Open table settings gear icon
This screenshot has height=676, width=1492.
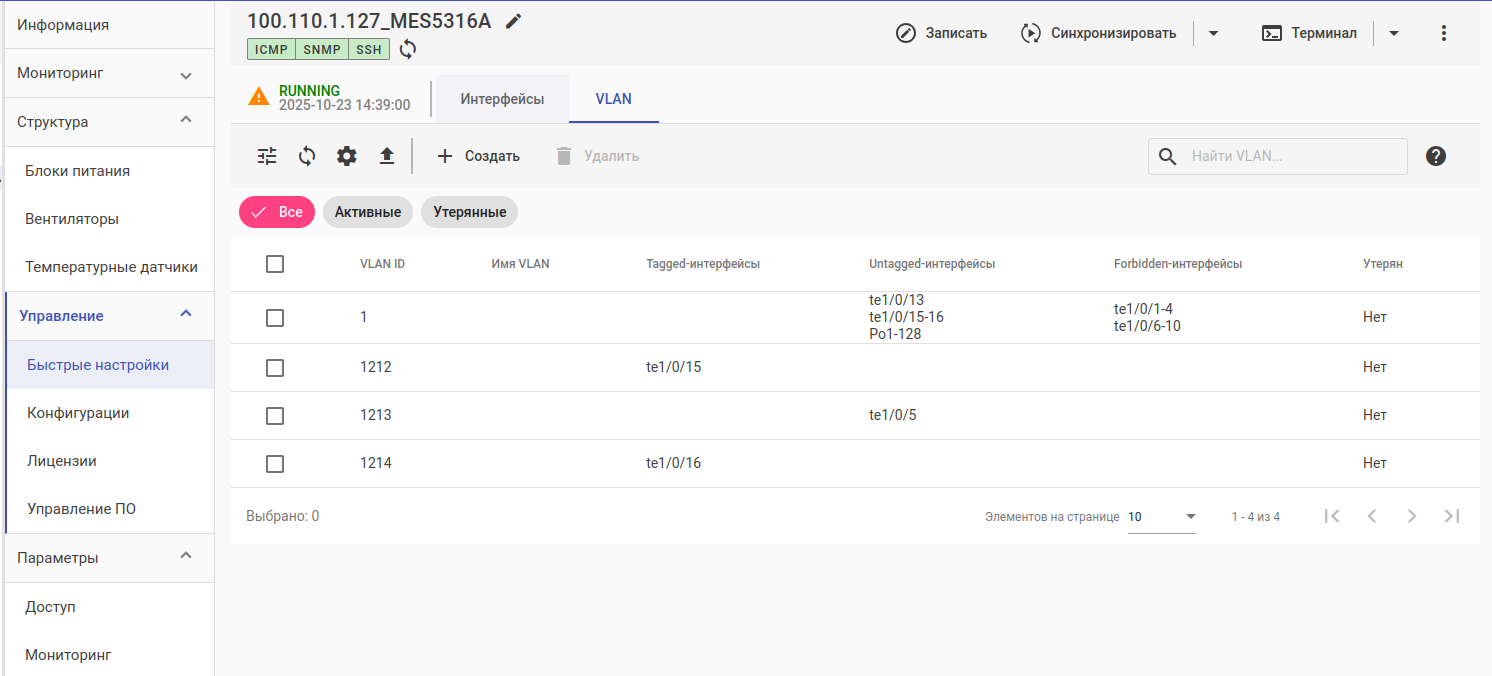pos(346,156)
